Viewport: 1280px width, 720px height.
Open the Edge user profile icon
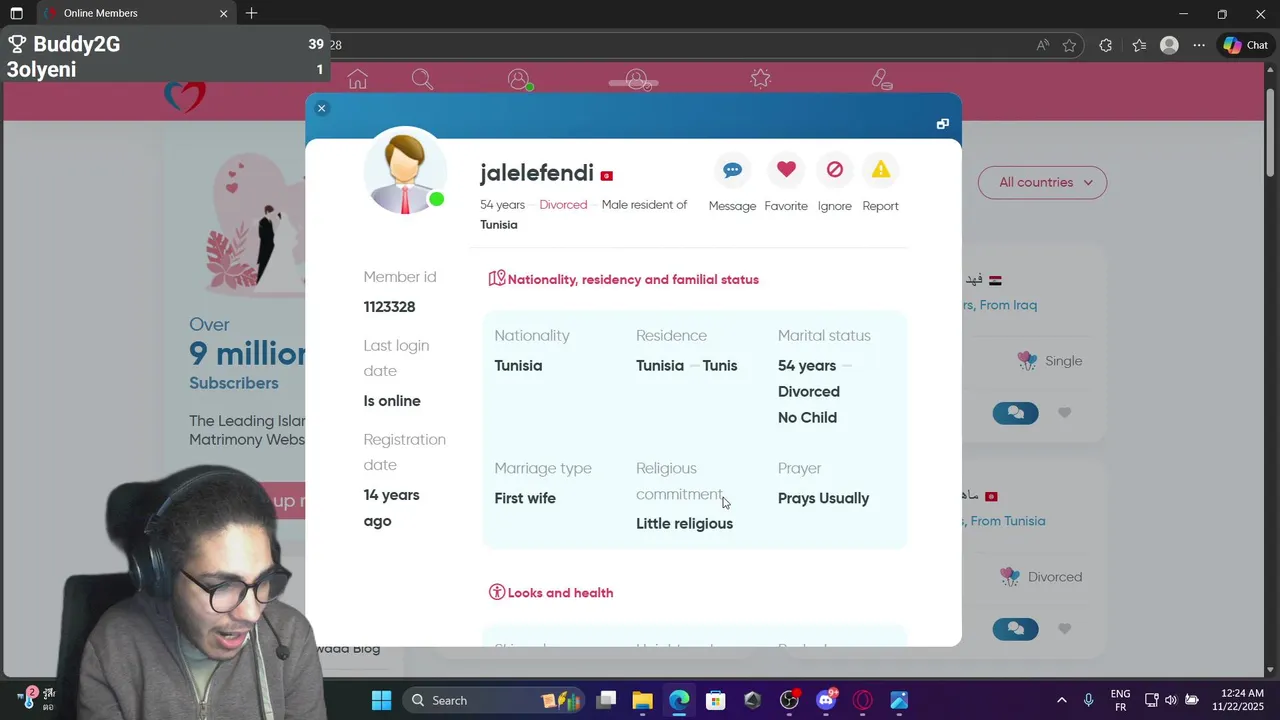(1169, 45)
